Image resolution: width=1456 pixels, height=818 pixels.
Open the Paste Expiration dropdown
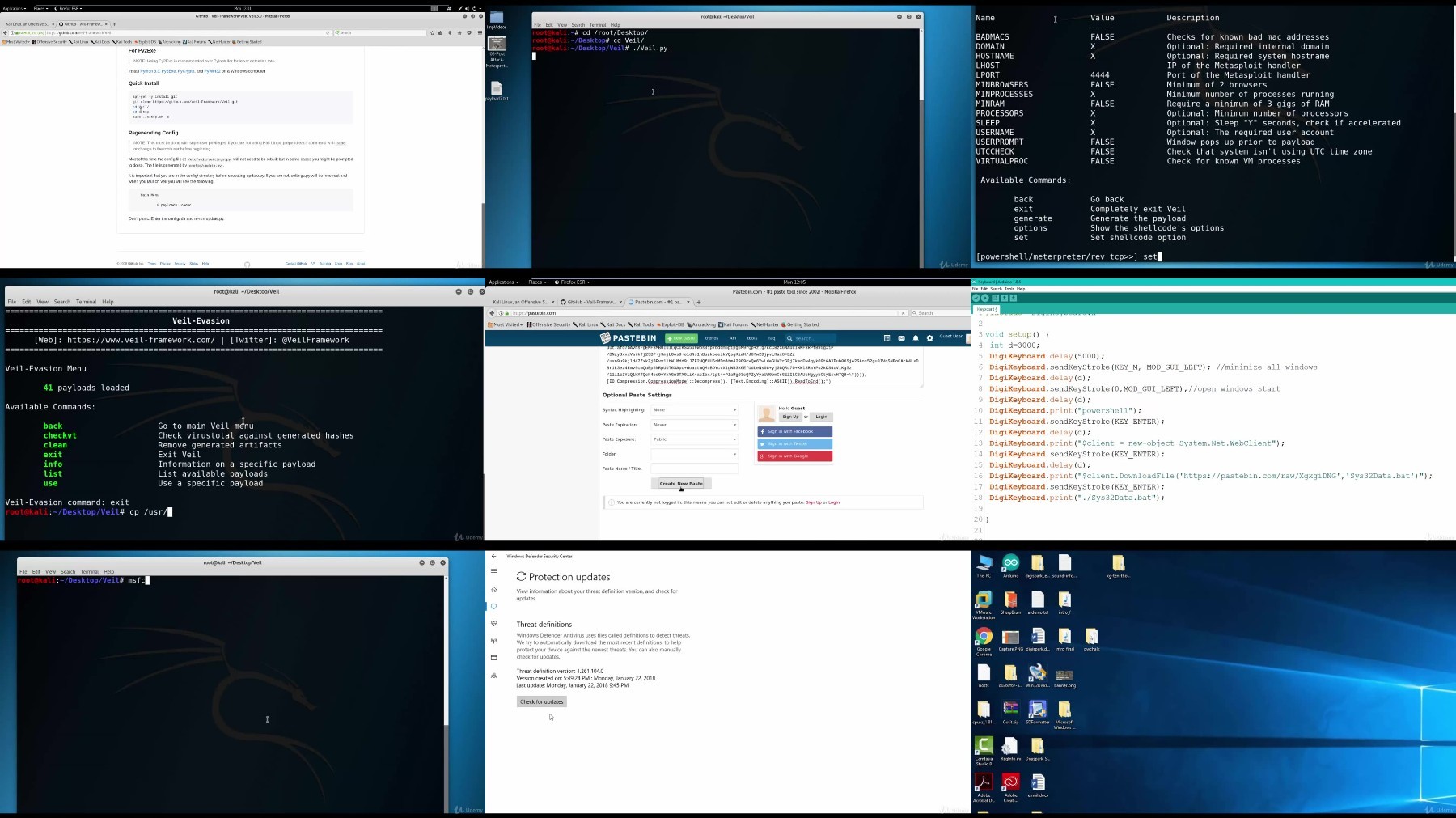(x=695, y=425)
